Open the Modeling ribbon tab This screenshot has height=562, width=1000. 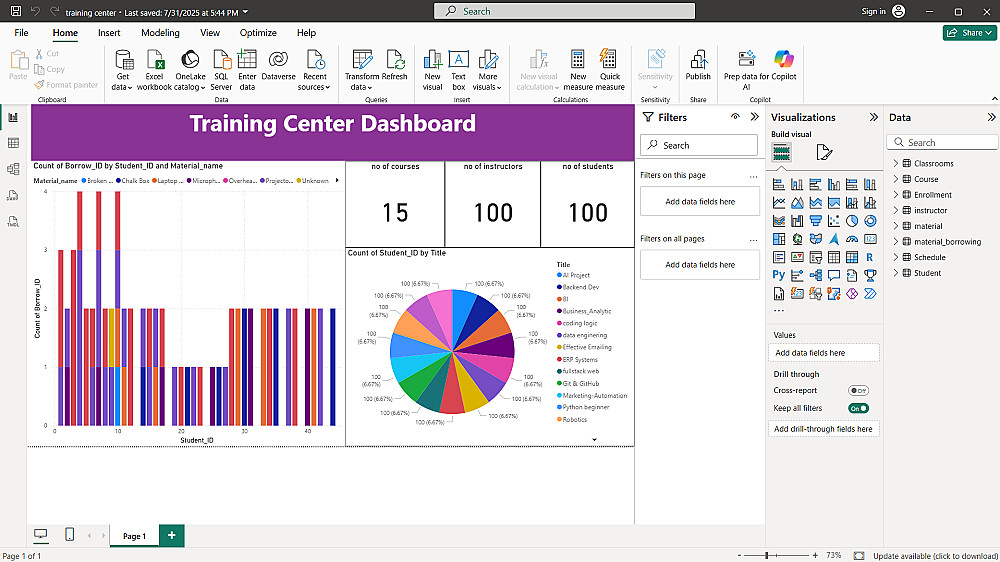(x=160, y=33)
